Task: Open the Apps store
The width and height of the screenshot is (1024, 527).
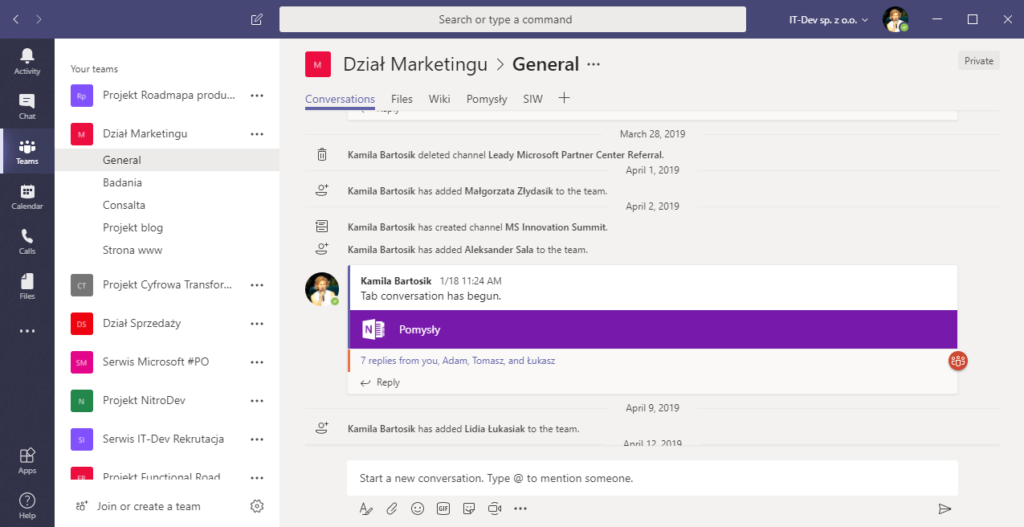Action: [x=27, y=461]
